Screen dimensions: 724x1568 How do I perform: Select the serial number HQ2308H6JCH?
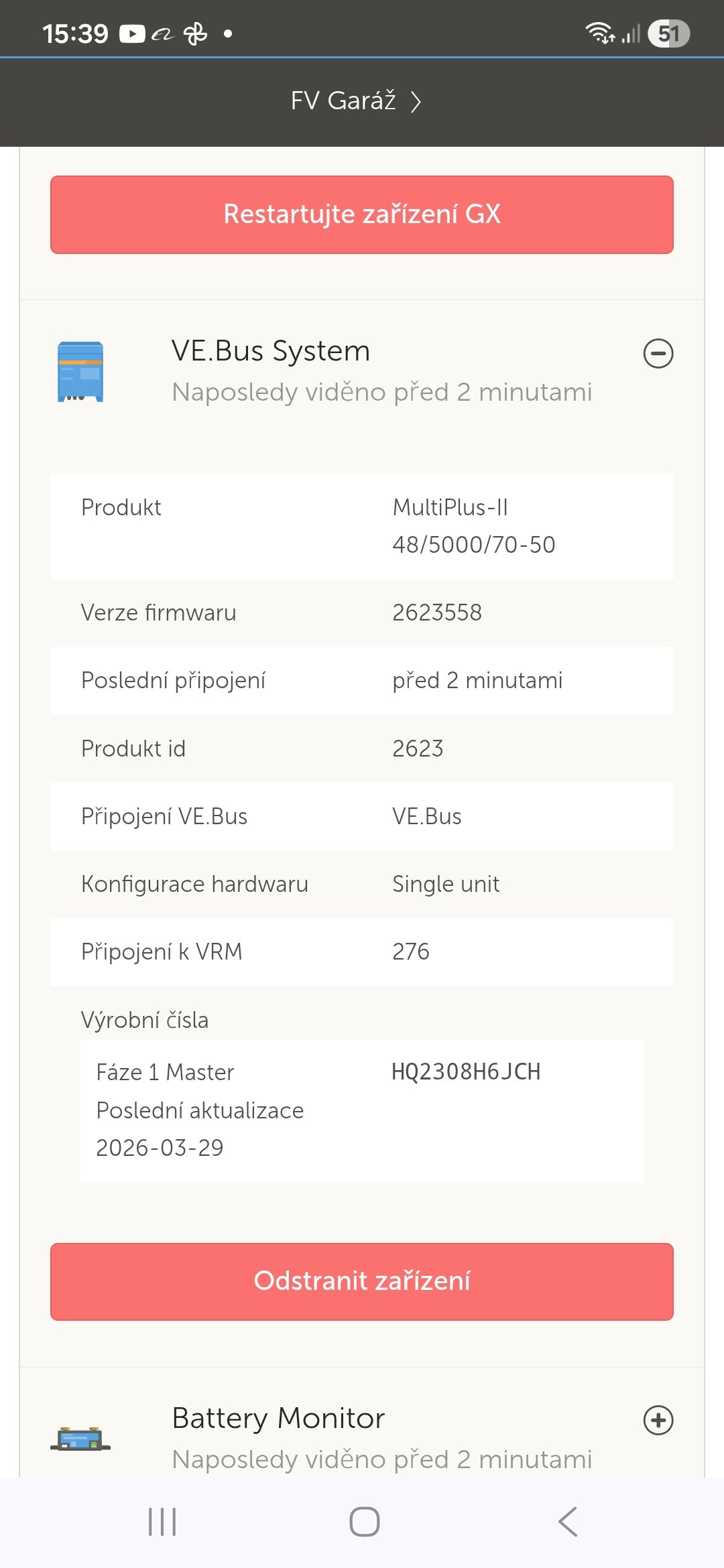coord(466,1071)
